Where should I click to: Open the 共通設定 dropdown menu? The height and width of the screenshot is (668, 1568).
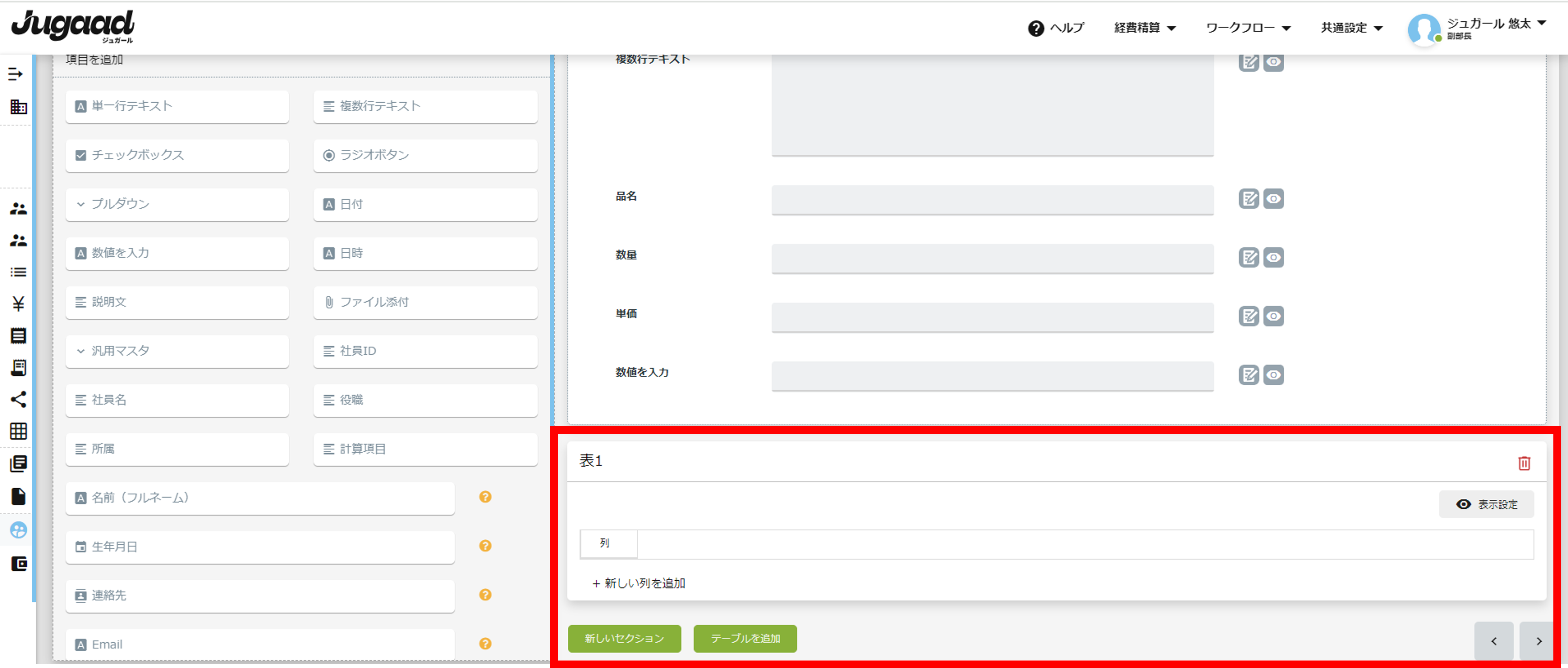[1351, 28]
